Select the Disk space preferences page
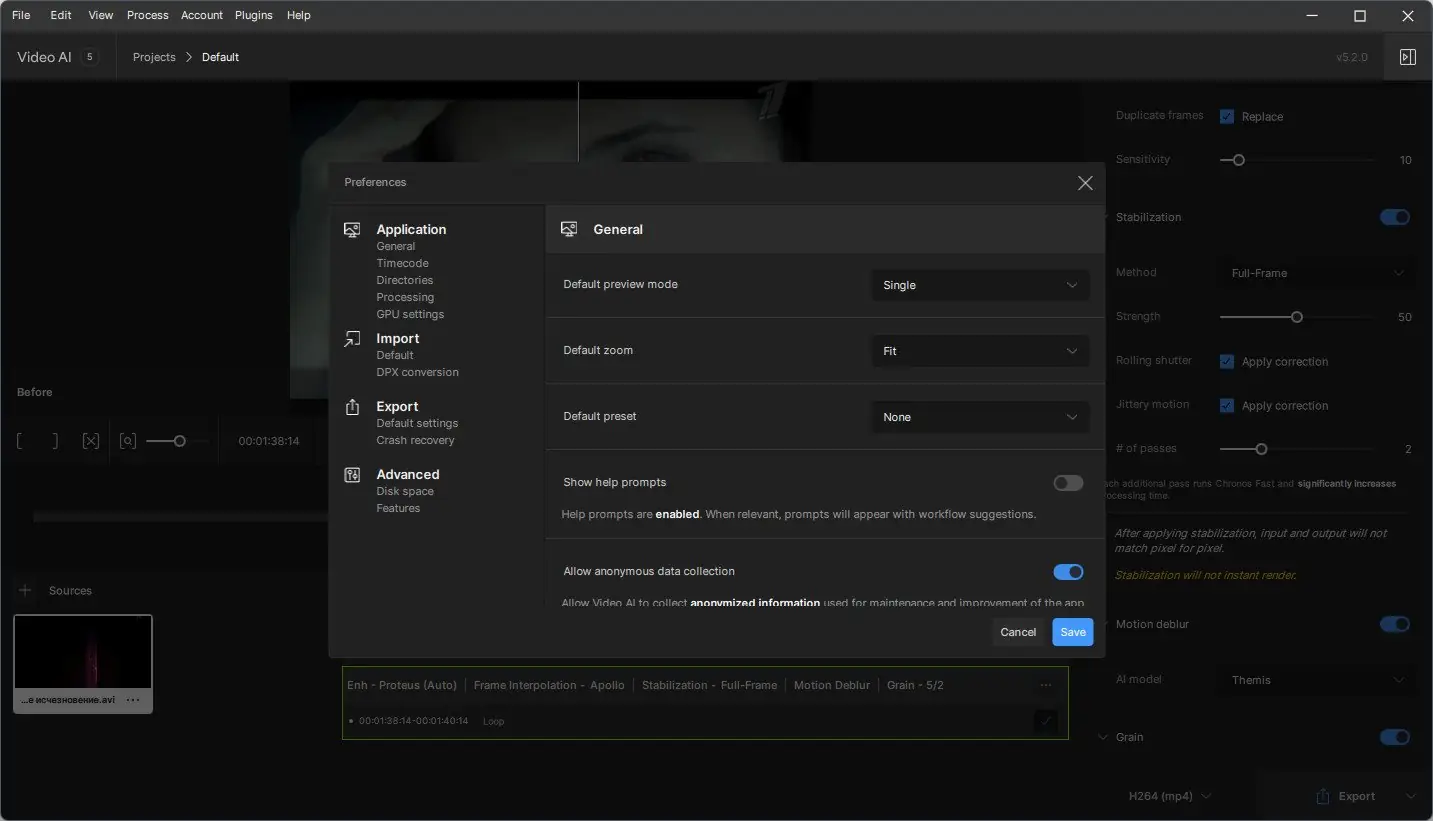Viewport: 1433px width, 821px height. [x=405, y=491]
